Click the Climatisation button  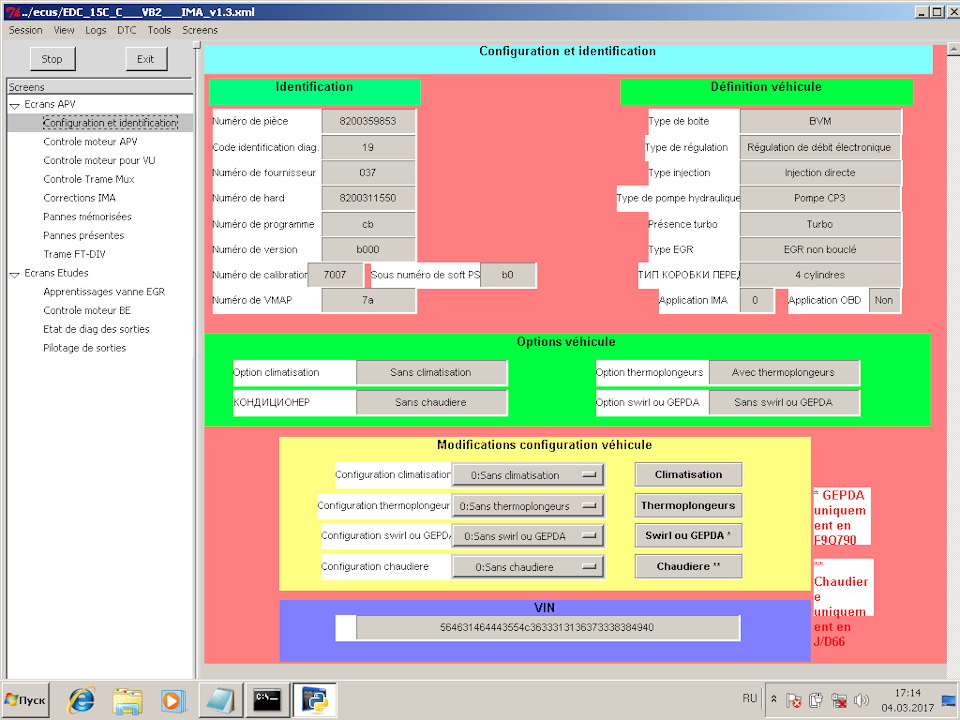tap(688, 474)
